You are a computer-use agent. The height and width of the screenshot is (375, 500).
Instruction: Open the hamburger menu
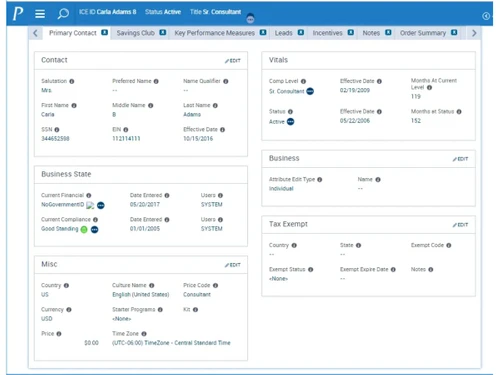pyautogui.click(x=40, y=14)
